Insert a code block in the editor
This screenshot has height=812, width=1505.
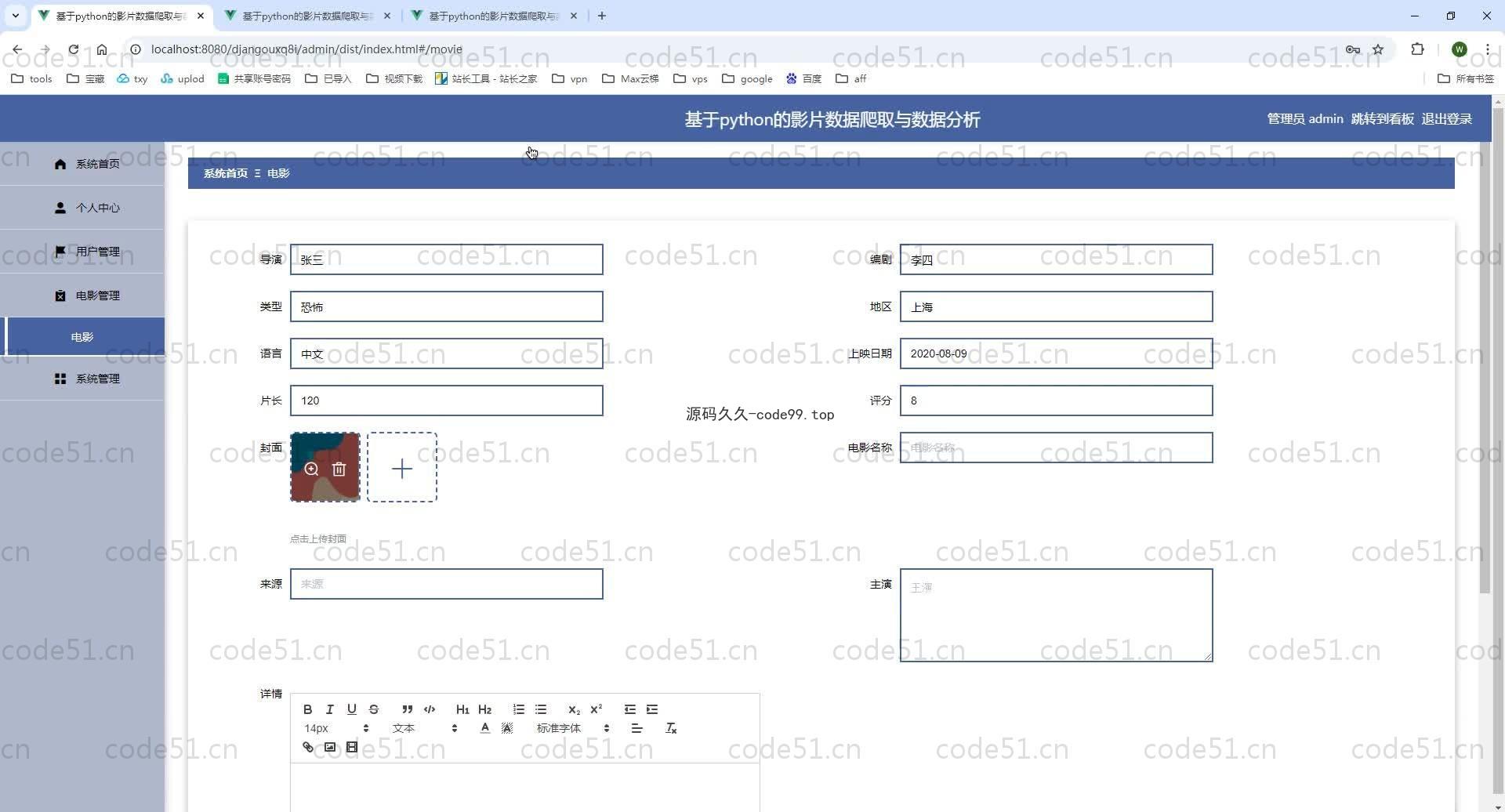click(x=430, y=709)
